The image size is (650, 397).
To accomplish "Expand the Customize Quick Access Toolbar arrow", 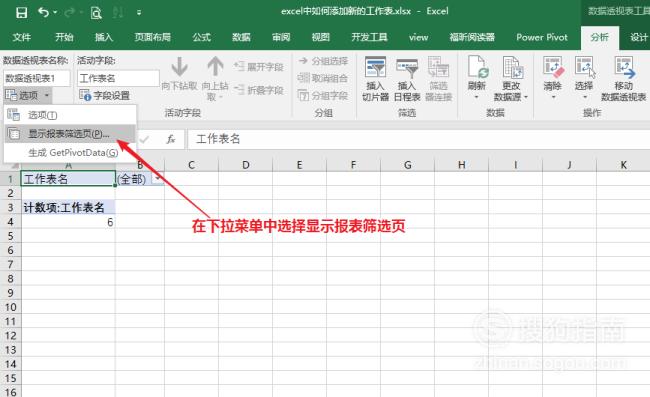I will click(x=139, y=13).
